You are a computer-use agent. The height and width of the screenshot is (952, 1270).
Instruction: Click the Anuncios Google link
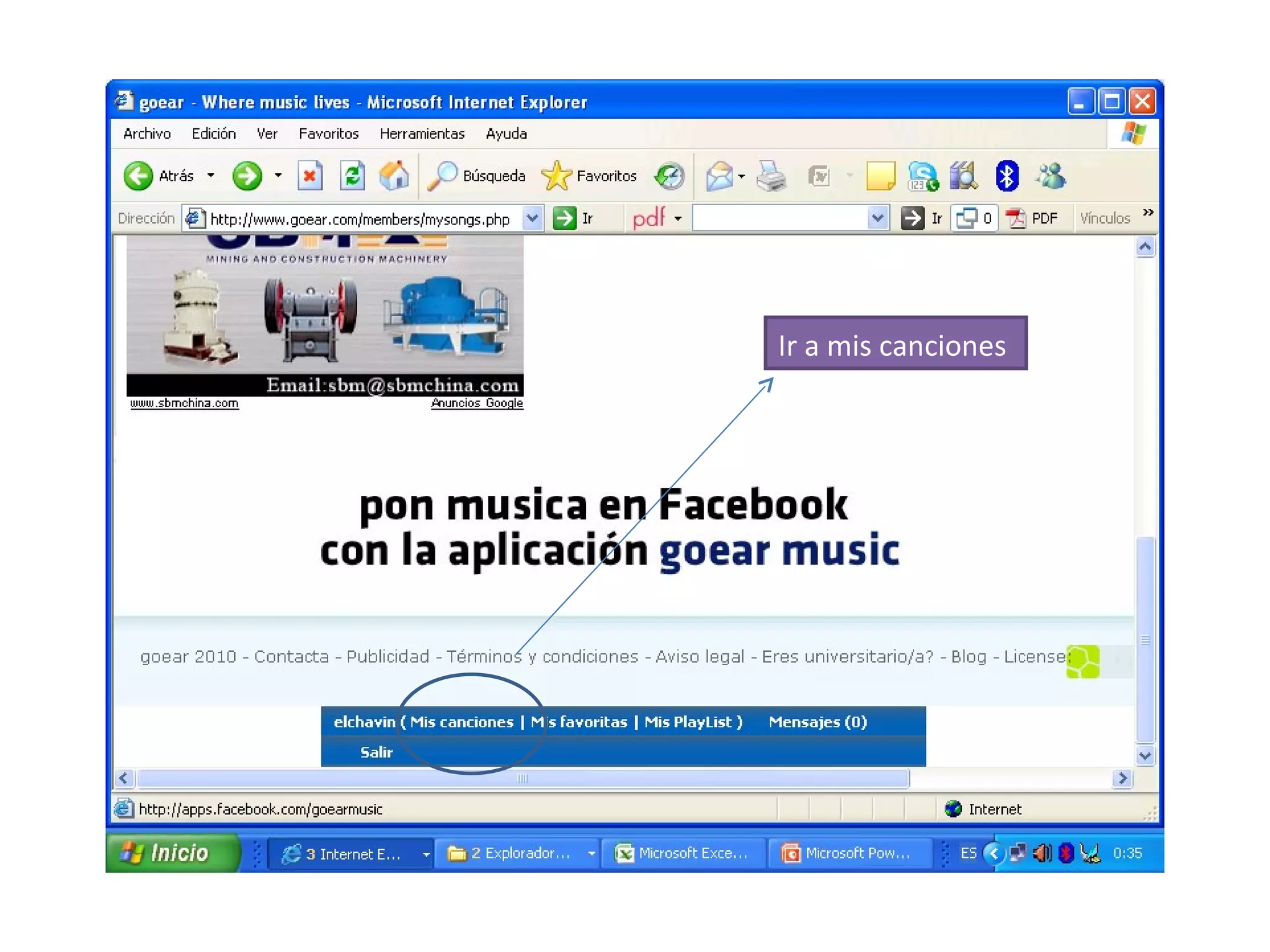coord(477,403)
